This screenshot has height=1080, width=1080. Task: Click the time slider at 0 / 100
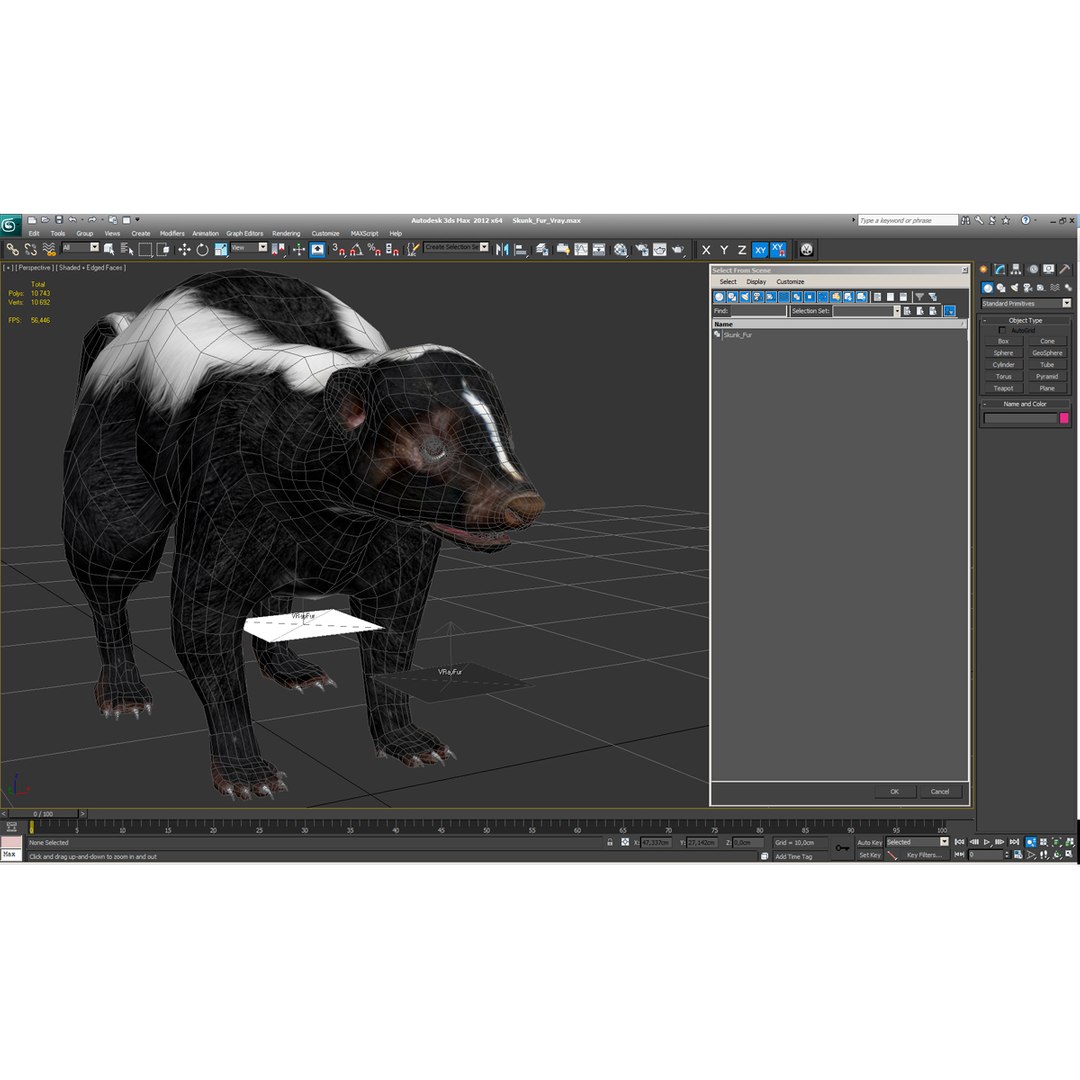click(43, 814)
